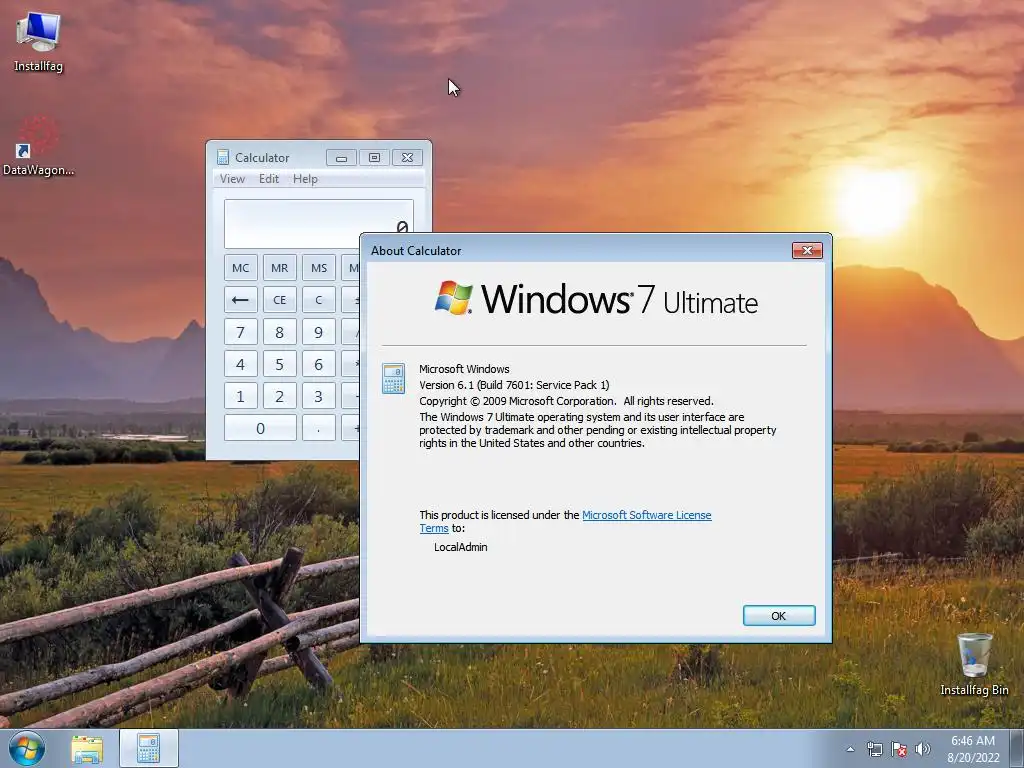Click the Show desktop strip on taskbar
The image size is (1024, 768).
click(x=1017, y=748)
